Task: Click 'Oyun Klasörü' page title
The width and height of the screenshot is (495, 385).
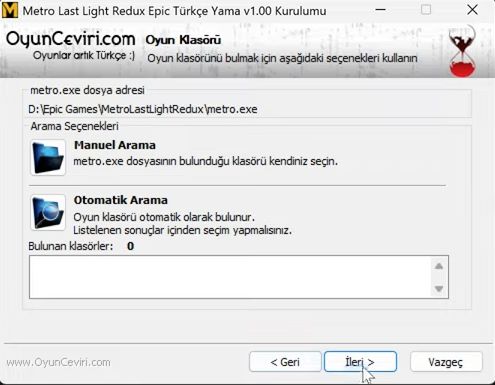Action: (x=183, y=40)
